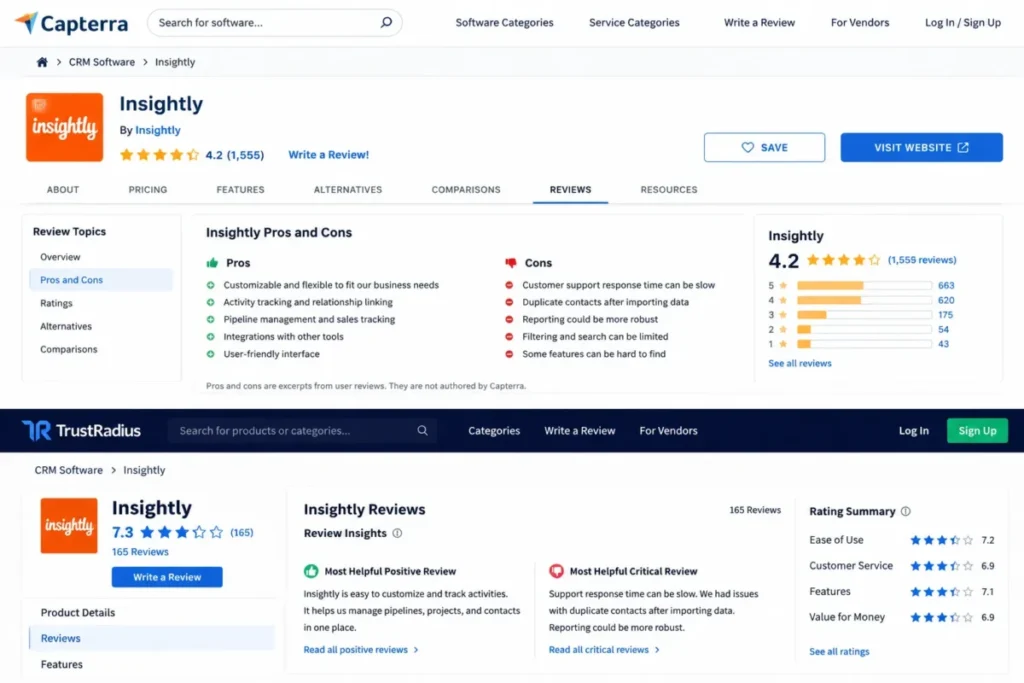Click the red Most Helpful Critical icon
1024x683 pixels.
(556, 571)
